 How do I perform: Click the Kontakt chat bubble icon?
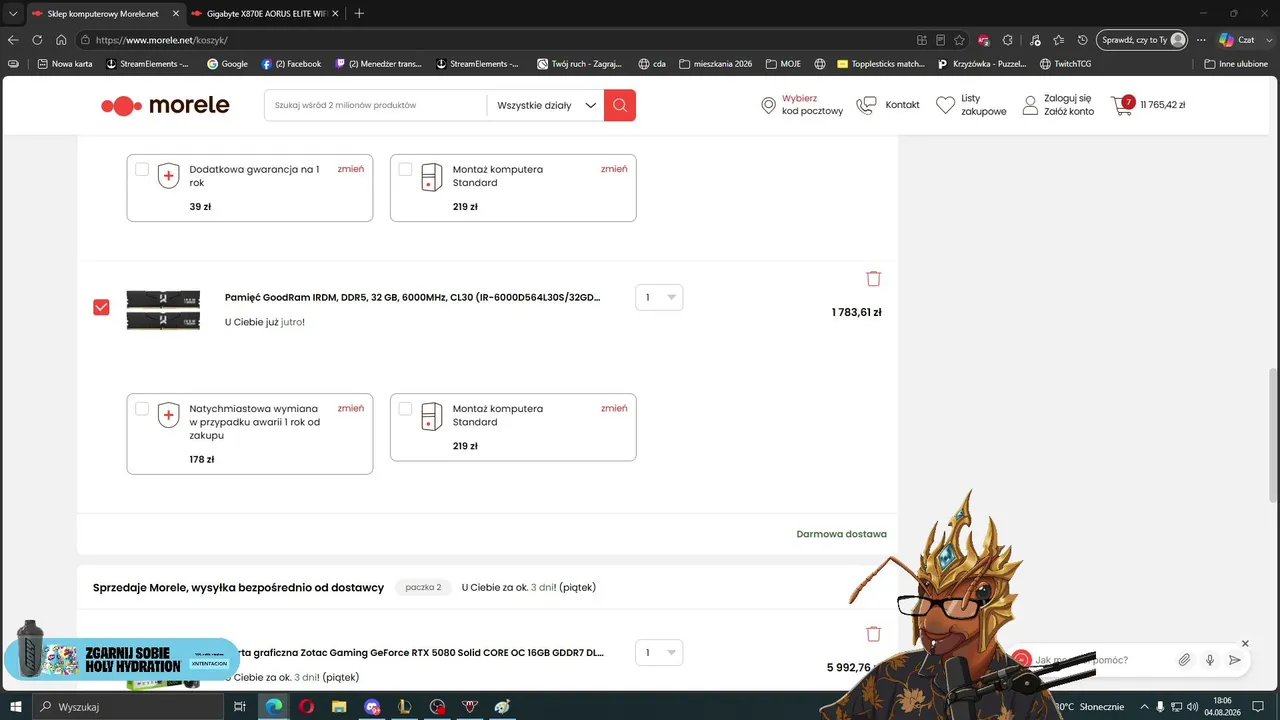[x=866, y=105]
